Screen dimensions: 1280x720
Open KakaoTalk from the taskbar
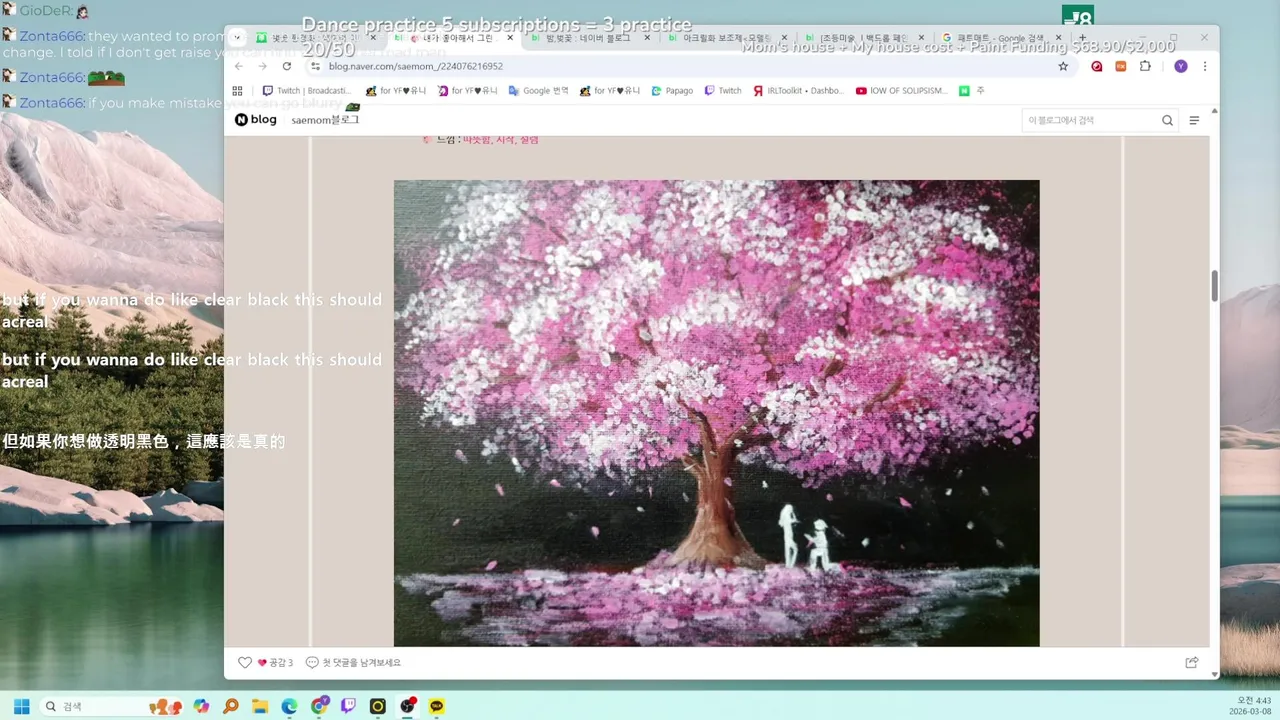tap(437, 706)
